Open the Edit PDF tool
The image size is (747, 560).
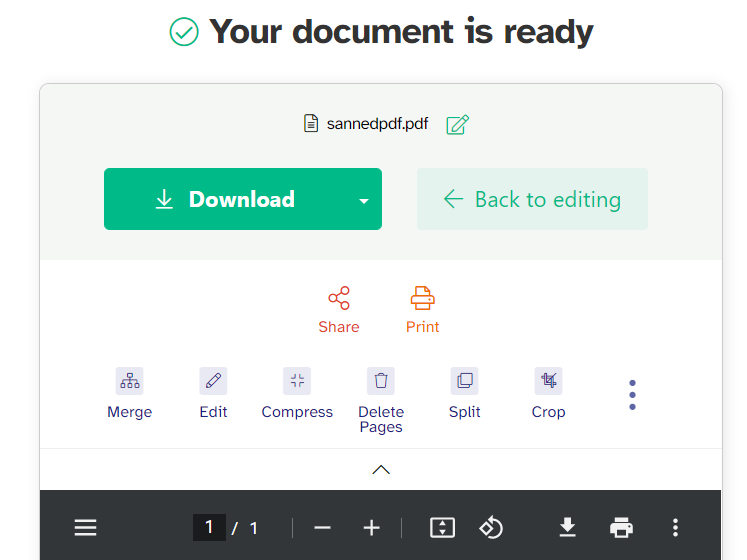(x=213, y=381)
